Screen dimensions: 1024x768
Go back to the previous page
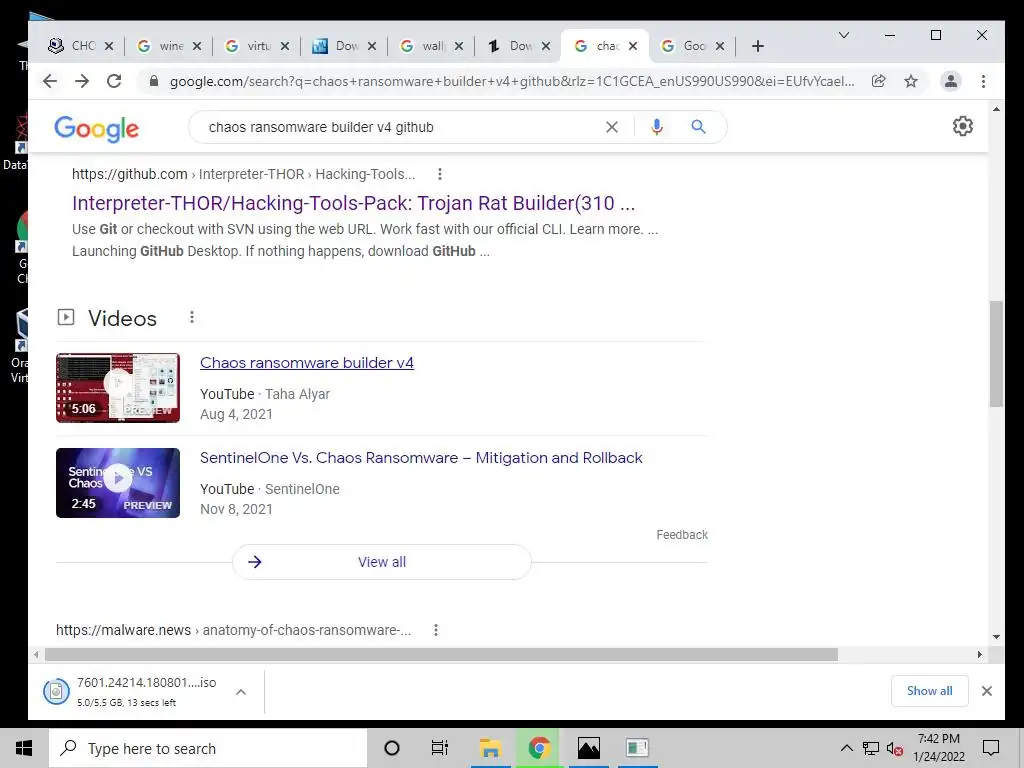(x=50, y=81)
